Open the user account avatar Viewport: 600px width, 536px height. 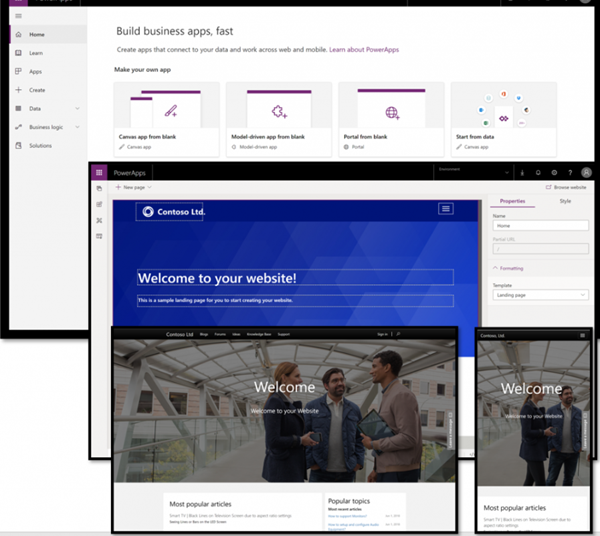586,173
